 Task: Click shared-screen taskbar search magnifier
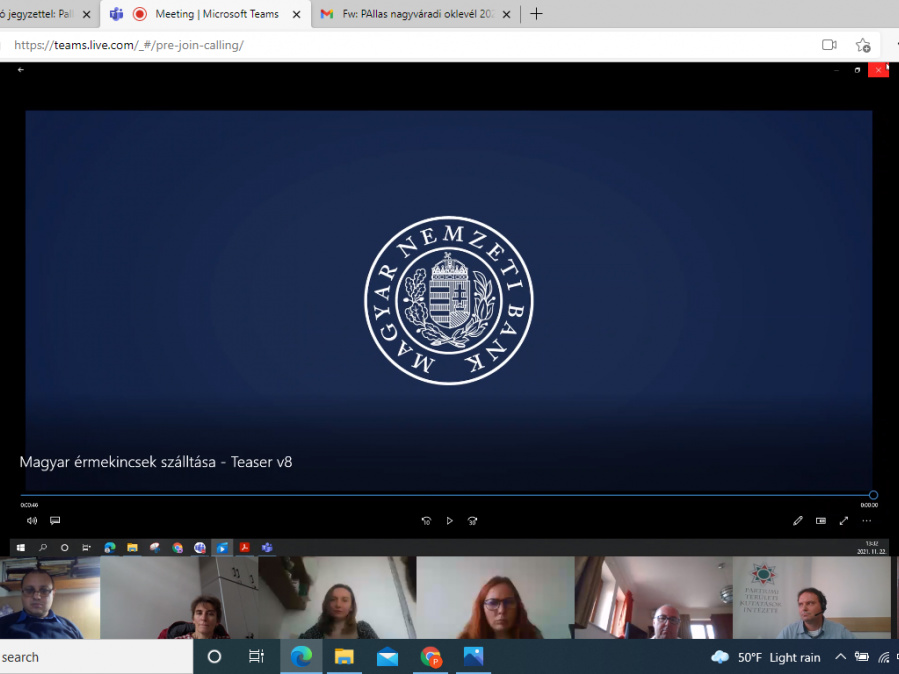point(42,547)
